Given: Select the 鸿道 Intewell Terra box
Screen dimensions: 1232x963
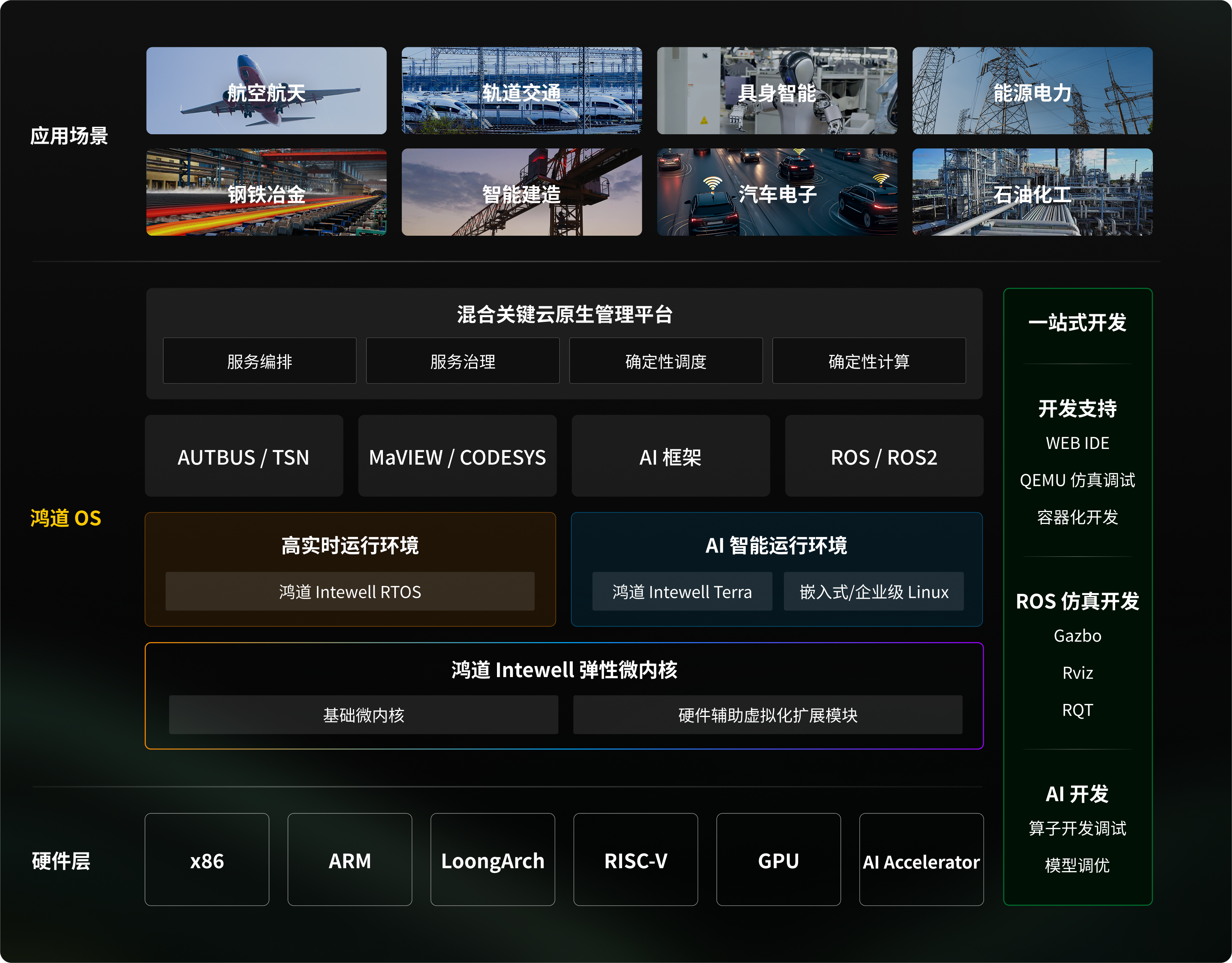Looking at the screenshot, I should coord(682,591).
